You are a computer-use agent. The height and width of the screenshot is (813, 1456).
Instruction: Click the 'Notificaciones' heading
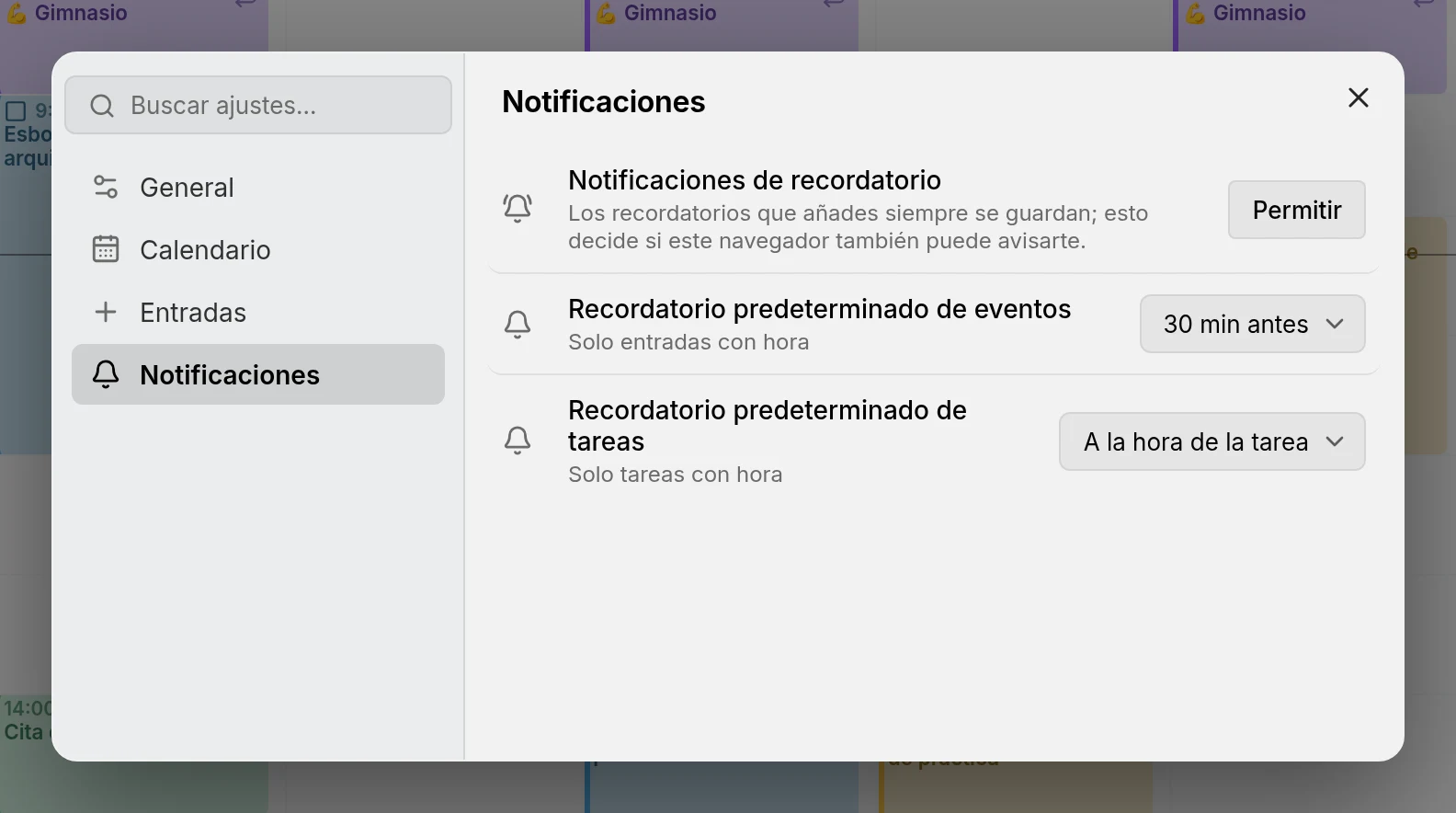[604, 101]
